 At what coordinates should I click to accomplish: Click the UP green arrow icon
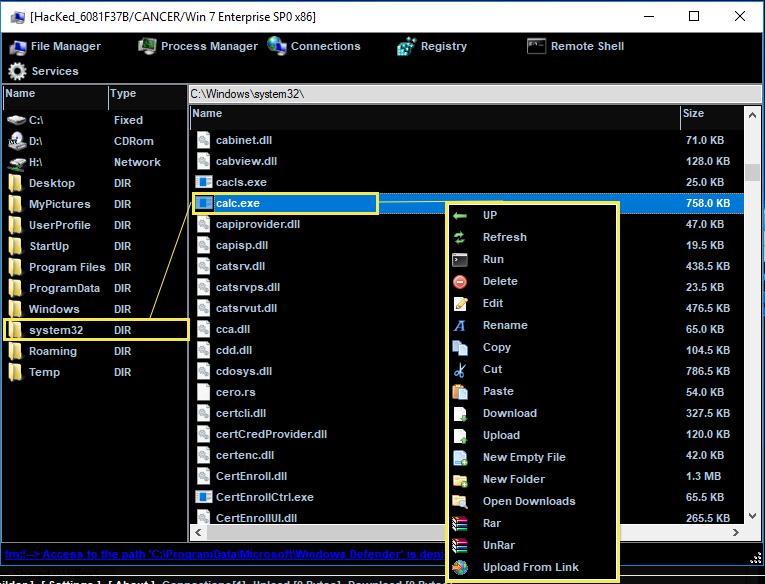460,216
